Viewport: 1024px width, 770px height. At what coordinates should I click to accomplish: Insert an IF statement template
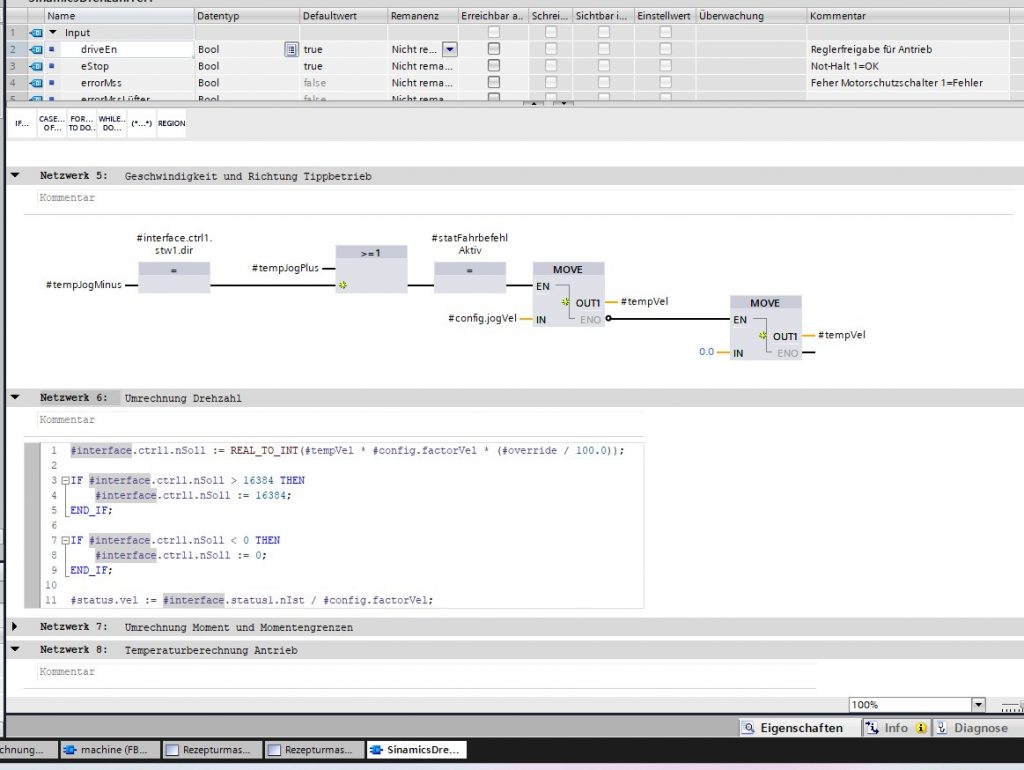[x=22, y=123]
